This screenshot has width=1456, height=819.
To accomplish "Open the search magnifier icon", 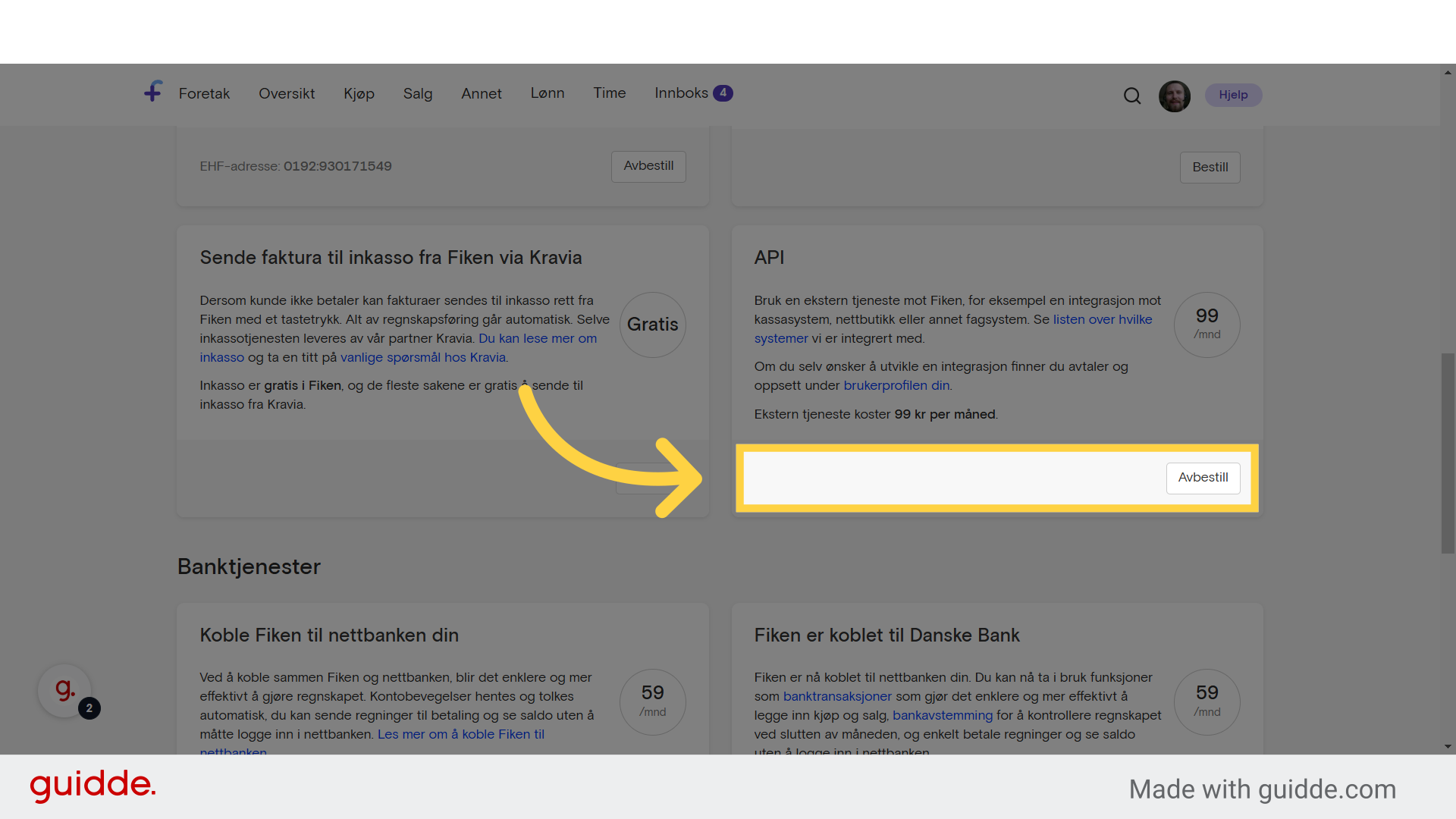I will tap(1132, 96).
